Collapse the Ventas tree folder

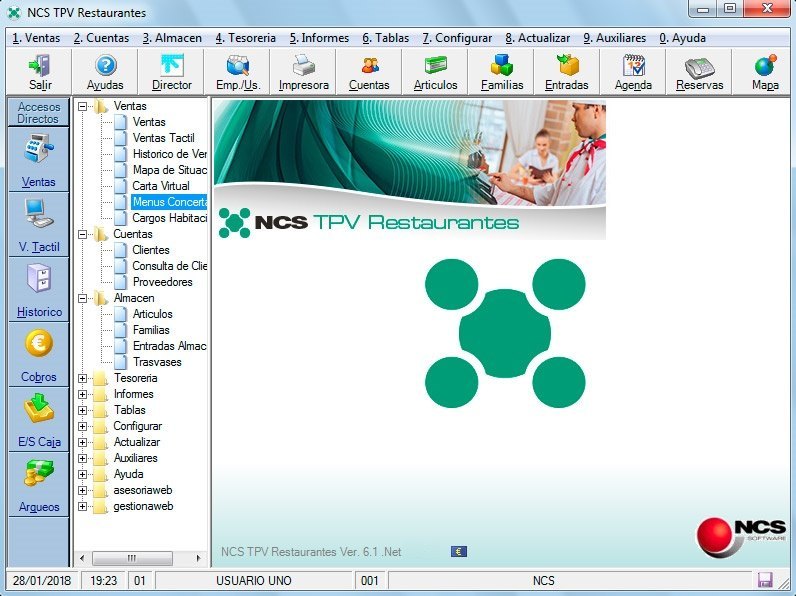pos(83,106)
